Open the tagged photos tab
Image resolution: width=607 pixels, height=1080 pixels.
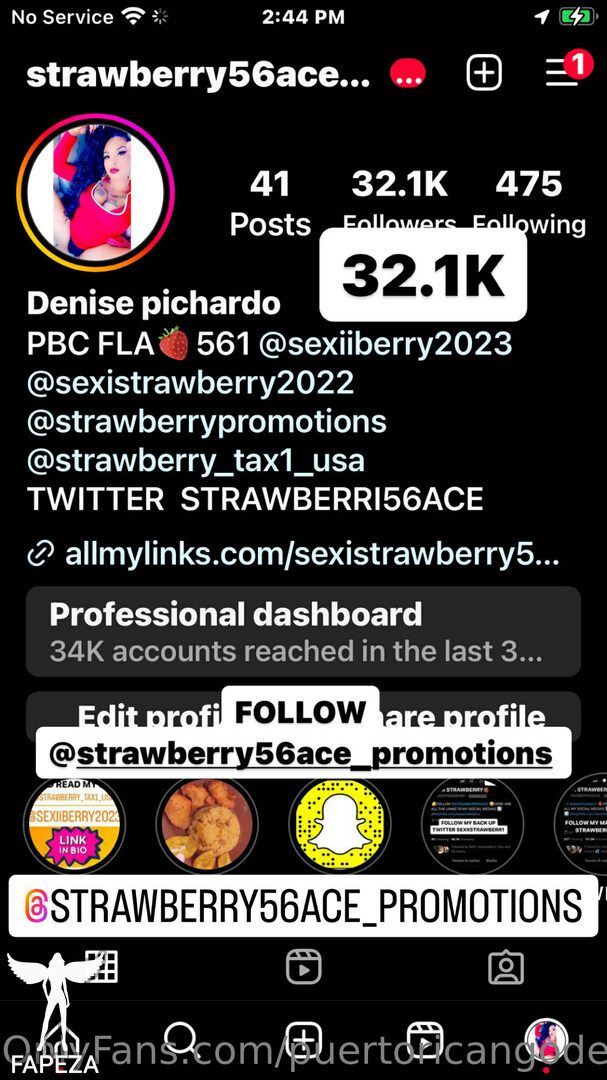click(x=506, y=968)
